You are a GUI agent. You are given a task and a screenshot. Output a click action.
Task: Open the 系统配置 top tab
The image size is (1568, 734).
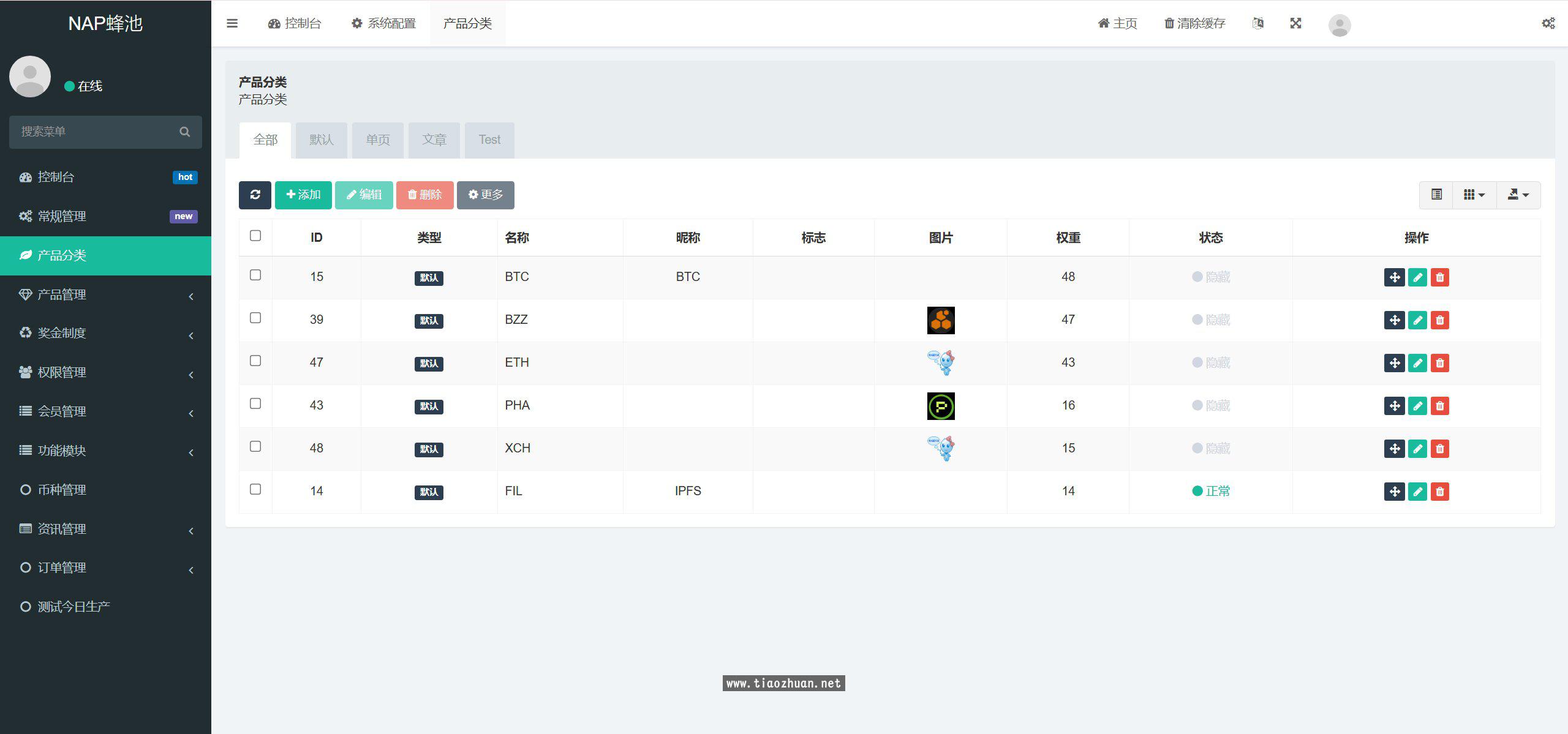[x=383, y=23]
